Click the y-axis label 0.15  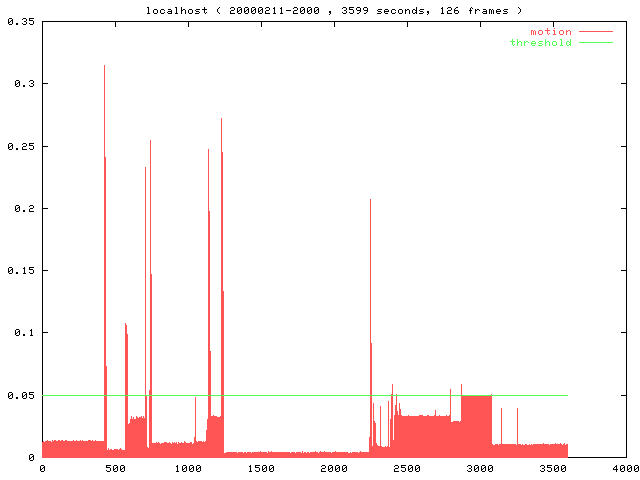(20, 270)
